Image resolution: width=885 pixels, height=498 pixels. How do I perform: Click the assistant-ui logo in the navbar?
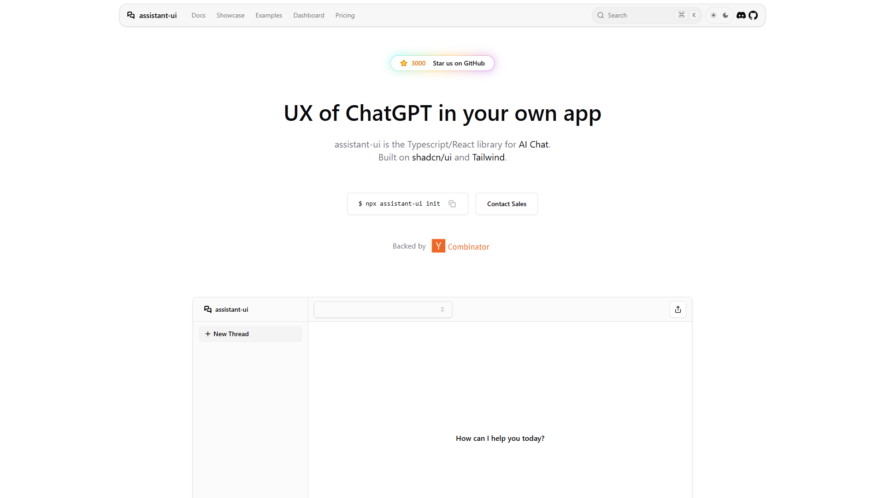tap(152, 15)
